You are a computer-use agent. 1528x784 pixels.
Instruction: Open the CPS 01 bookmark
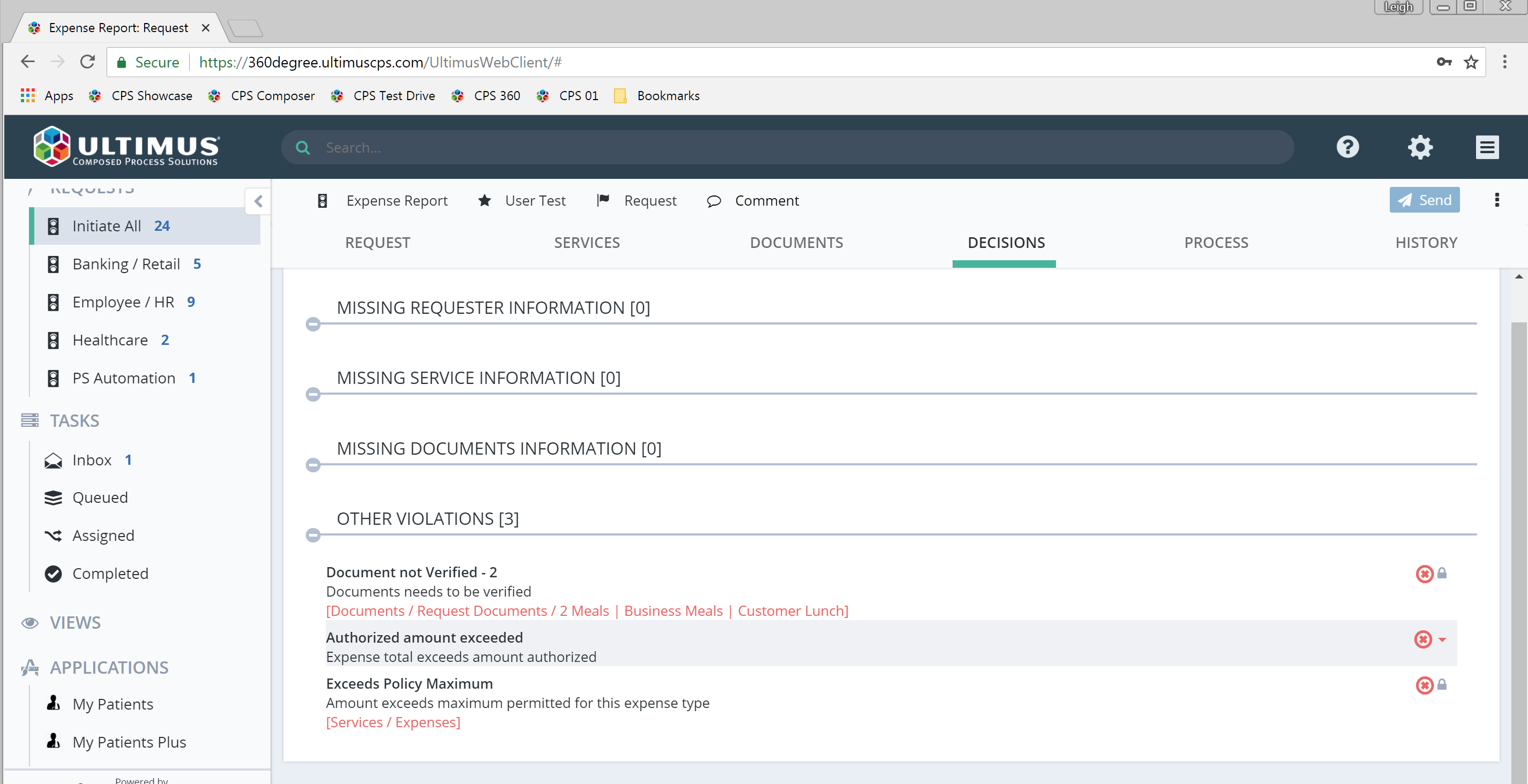click(568, 95)
